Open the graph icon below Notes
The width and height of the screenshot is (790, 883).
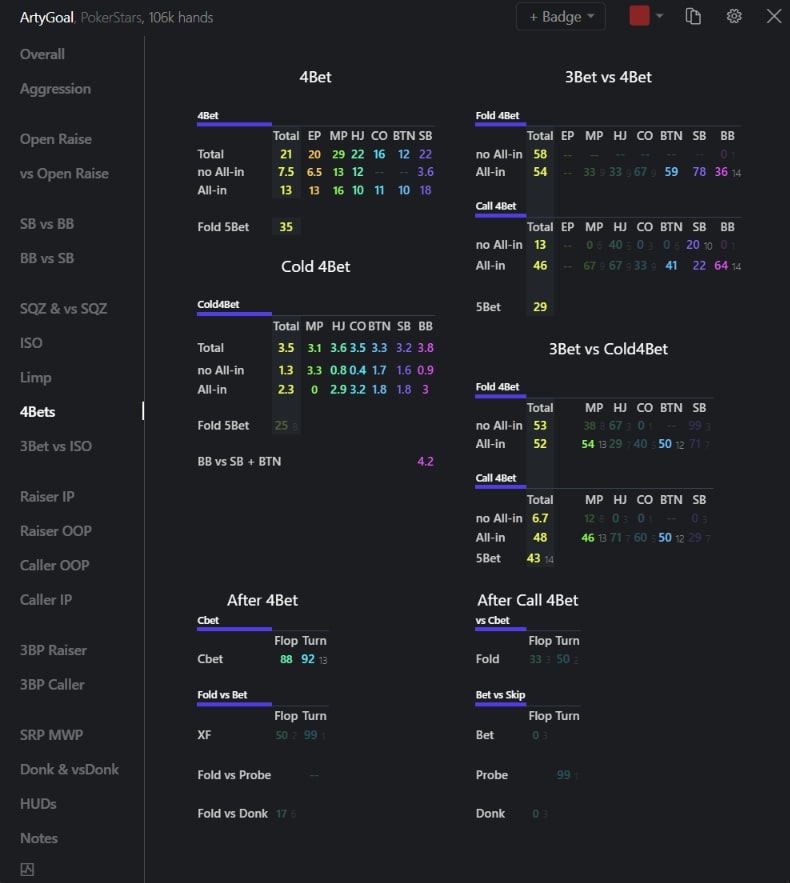27,869
